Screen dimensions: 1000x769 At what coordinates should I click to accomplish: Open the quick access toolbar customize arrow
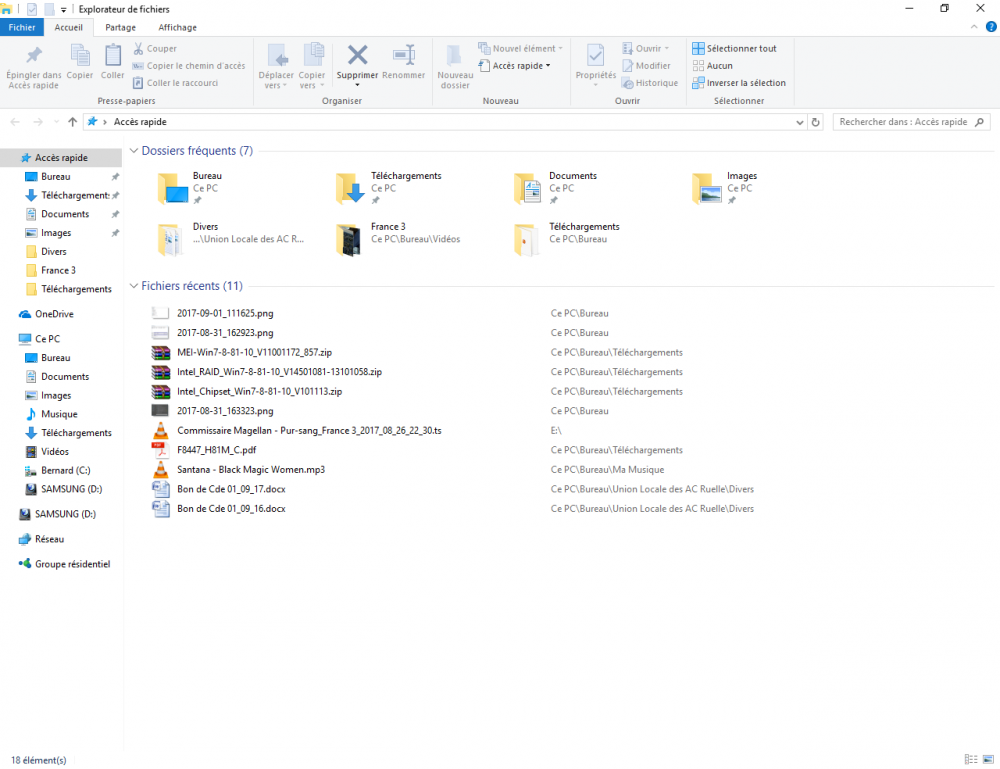point(63,10)
